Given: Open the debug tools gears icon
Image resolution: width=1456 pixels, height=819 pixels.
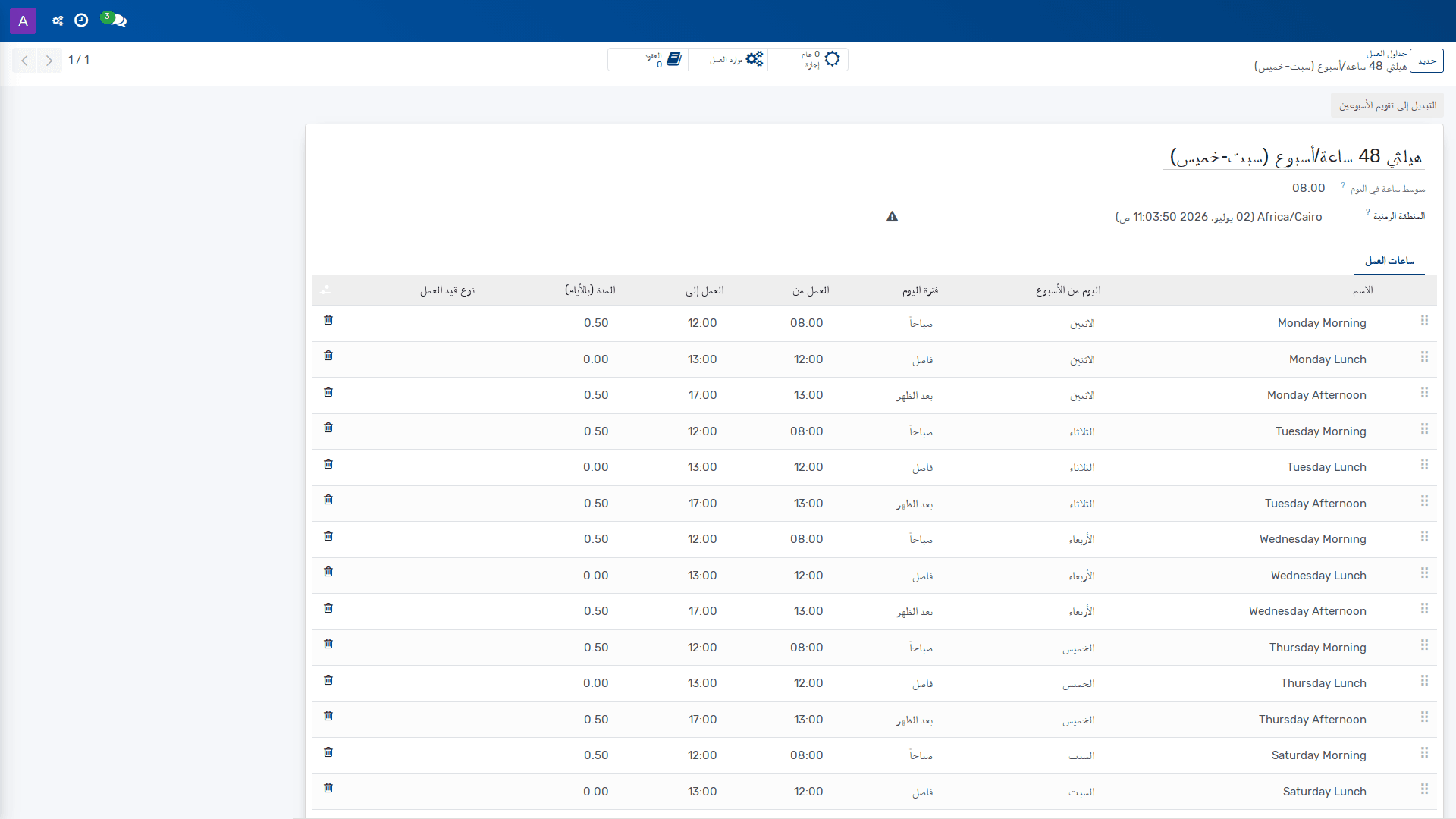Looking at the screenshot, I should point(58,20).
